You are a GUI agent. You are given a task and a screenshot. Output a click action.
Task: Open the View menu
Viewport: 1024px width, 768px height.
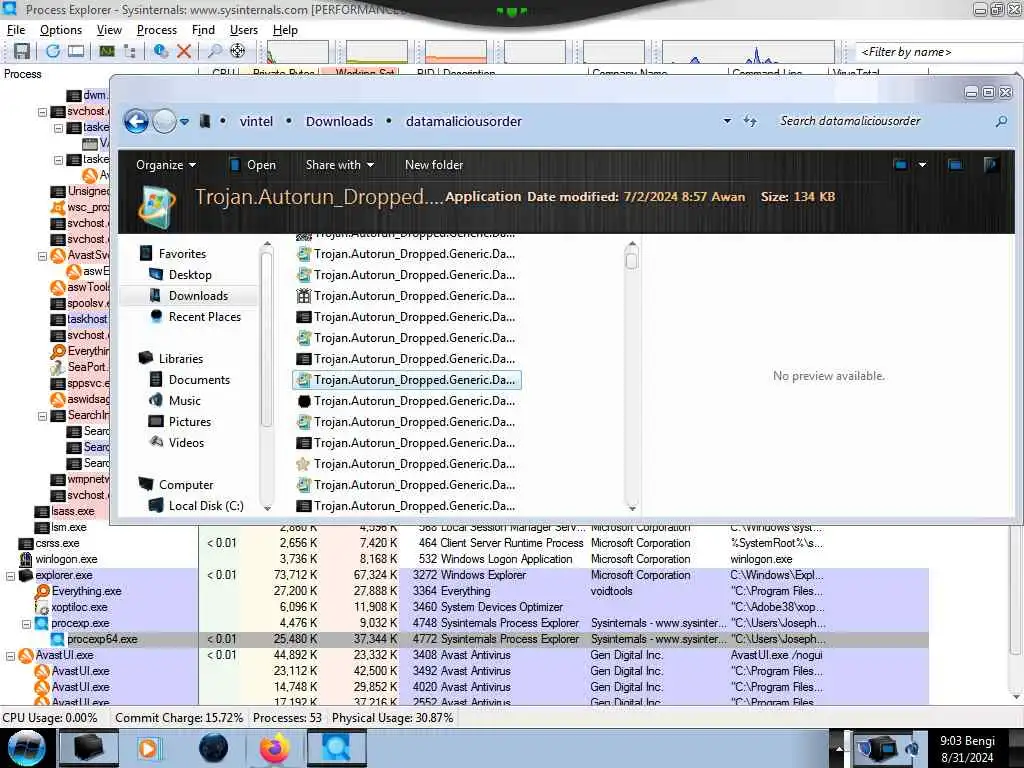[x=109, y=30]
